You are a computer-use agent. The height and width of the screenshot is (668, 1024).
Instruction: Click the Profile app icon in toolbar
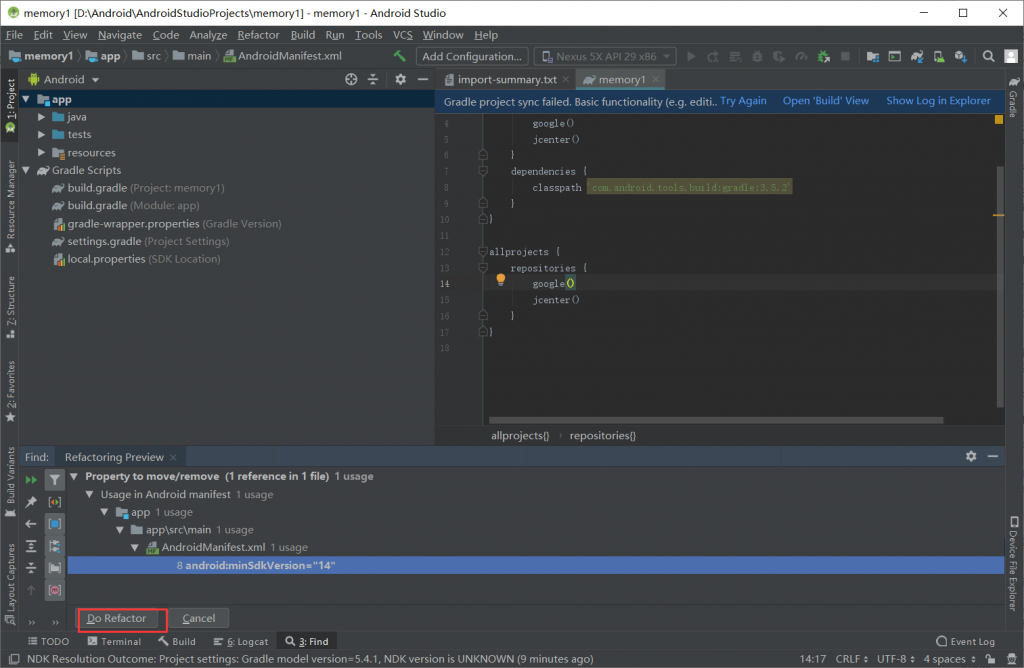tap(801, 57)
